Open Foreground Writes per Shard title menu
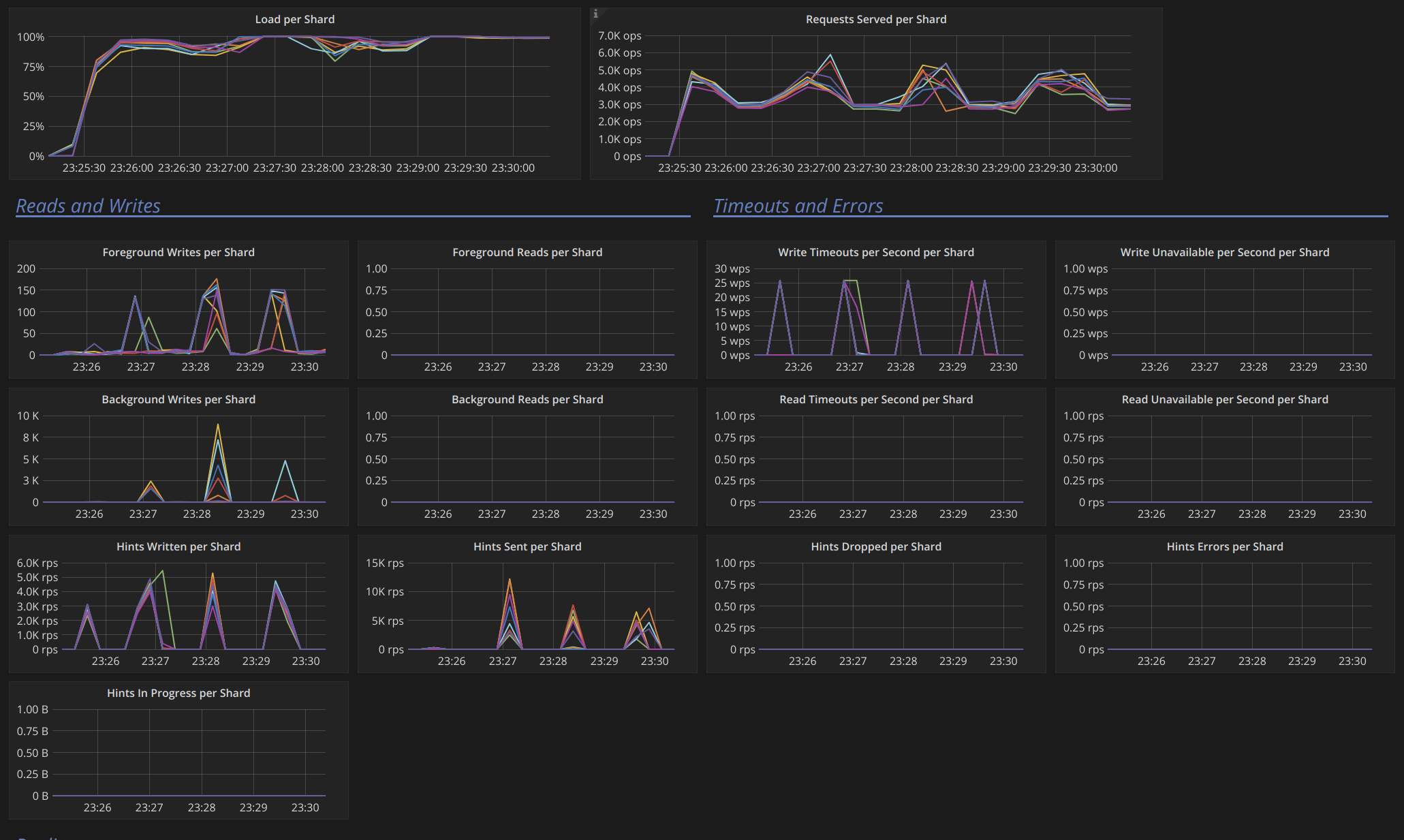 [x=178, y=252]
